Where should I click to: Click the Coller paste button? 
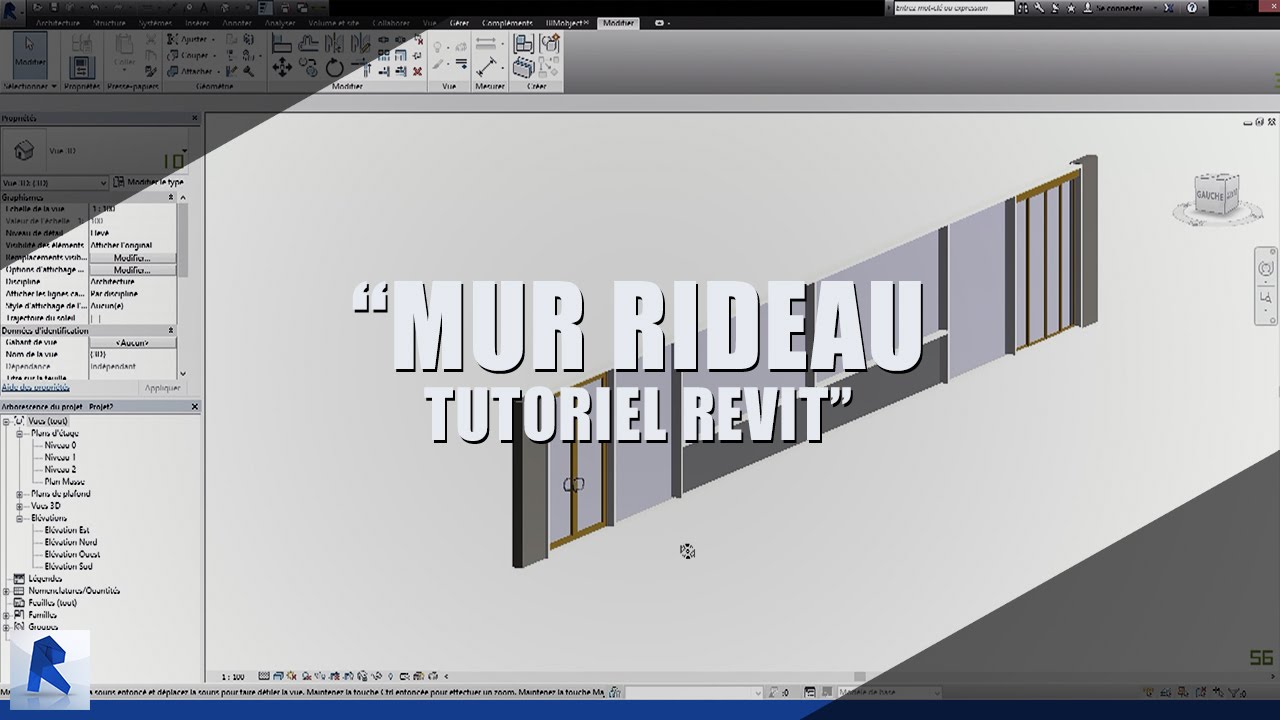(x=124, y=52)
